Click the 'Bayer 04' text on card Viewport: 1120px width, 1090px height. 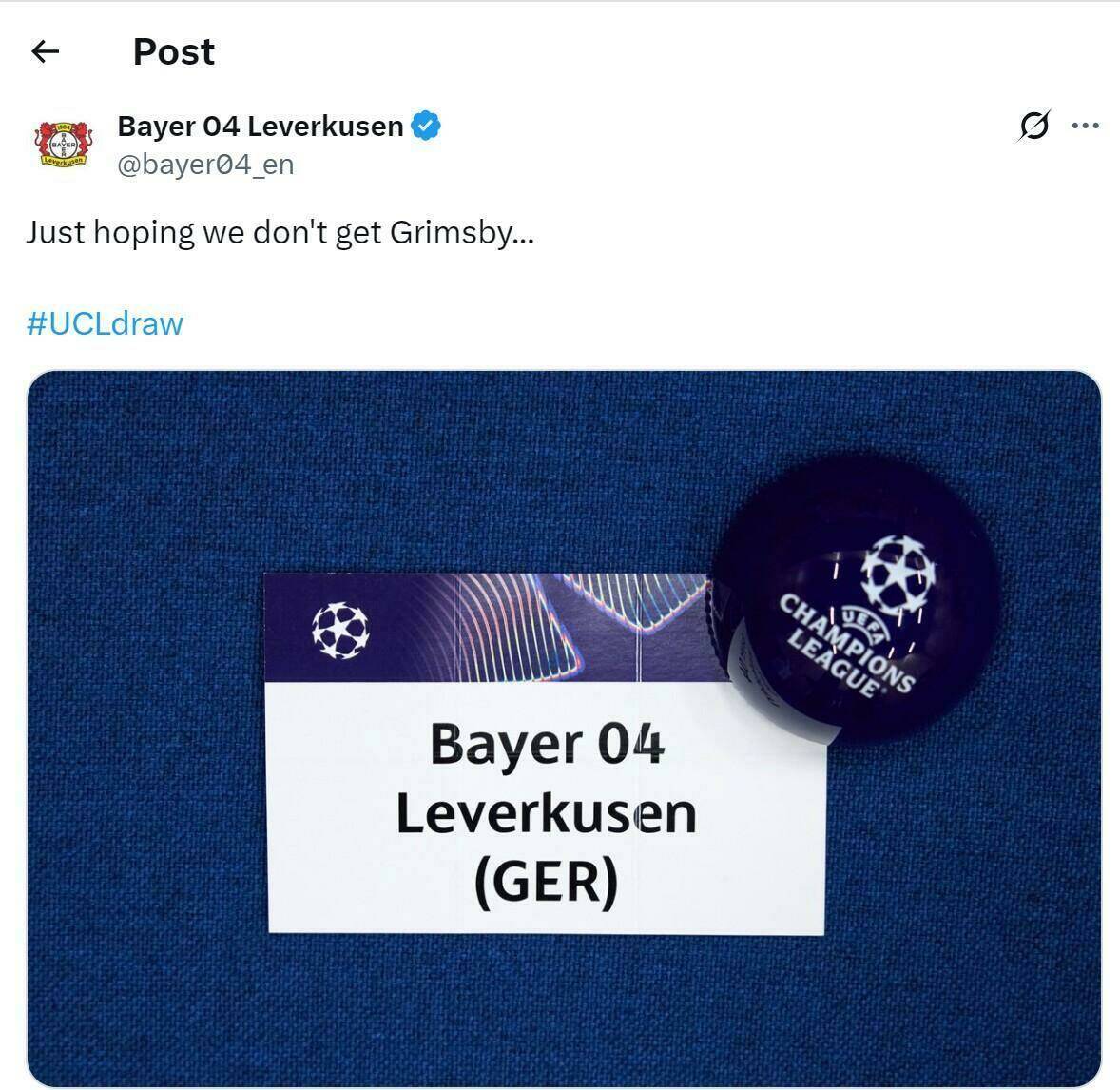pyautogui.click(x=547, y=744)
